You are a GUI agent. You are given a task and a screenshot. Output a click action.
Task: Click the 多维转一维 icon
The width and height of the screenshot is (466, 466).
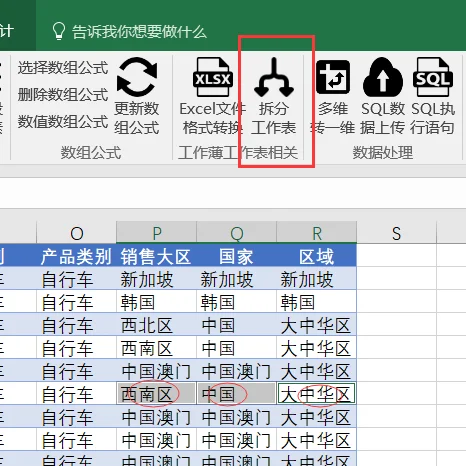333,77
